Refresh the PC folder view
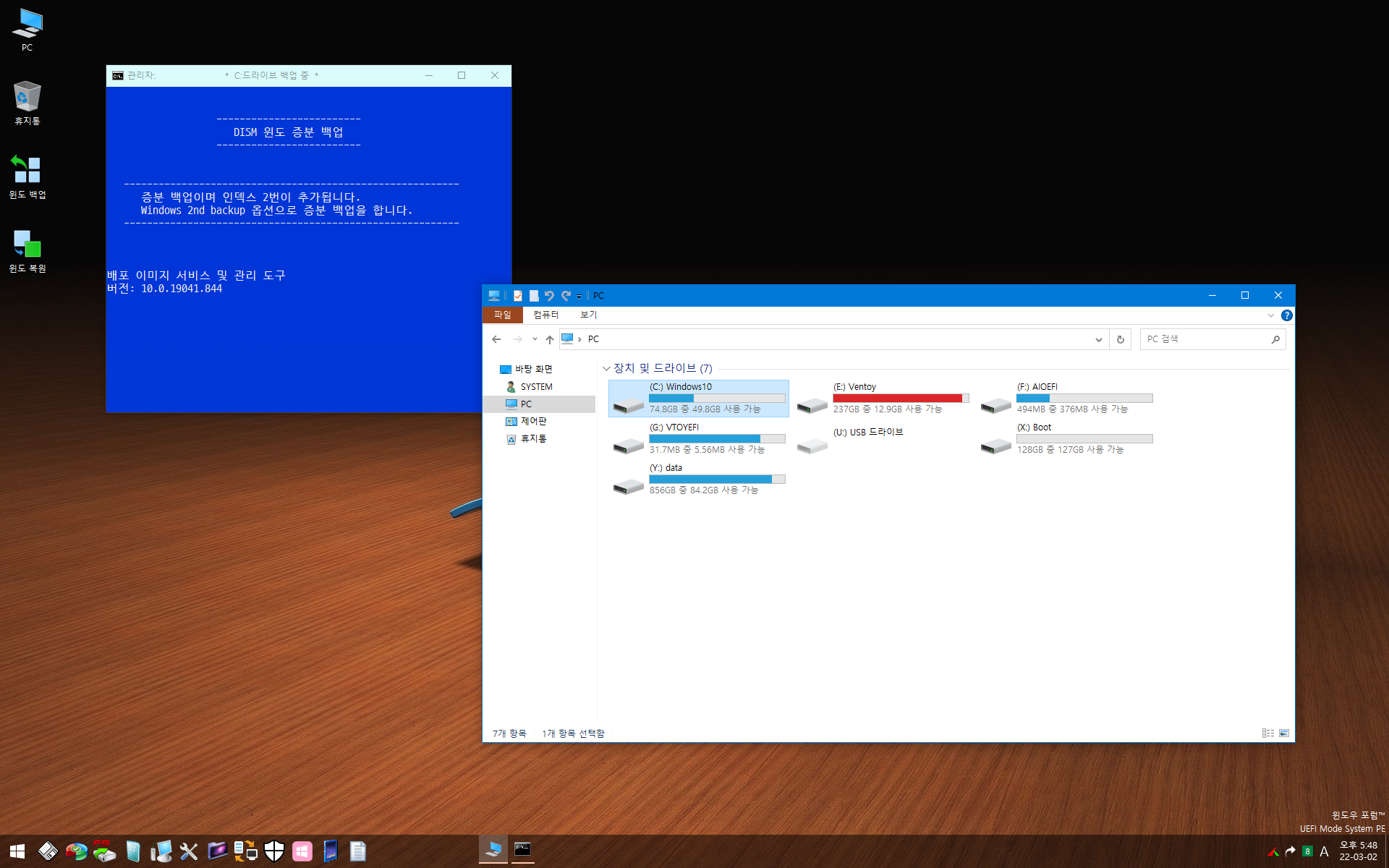The width and height of the screenshot is (1389, 868). pos(1121,339)
